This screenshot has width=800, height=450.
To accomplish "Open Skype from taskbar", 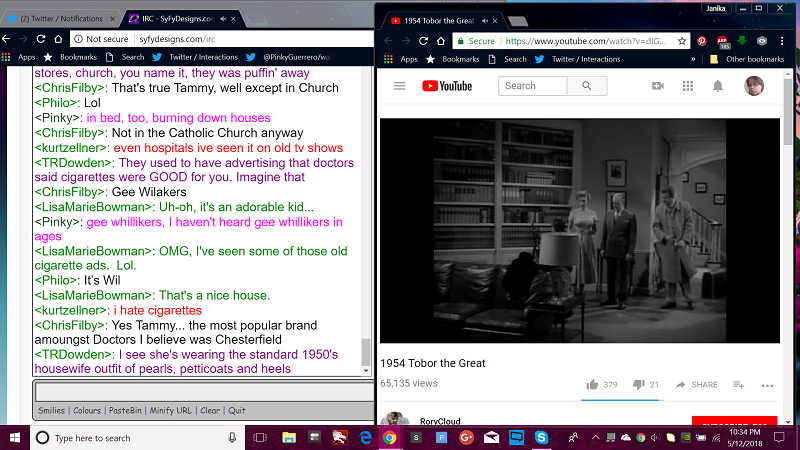I will pyautogui.click(x=541, y=438).
